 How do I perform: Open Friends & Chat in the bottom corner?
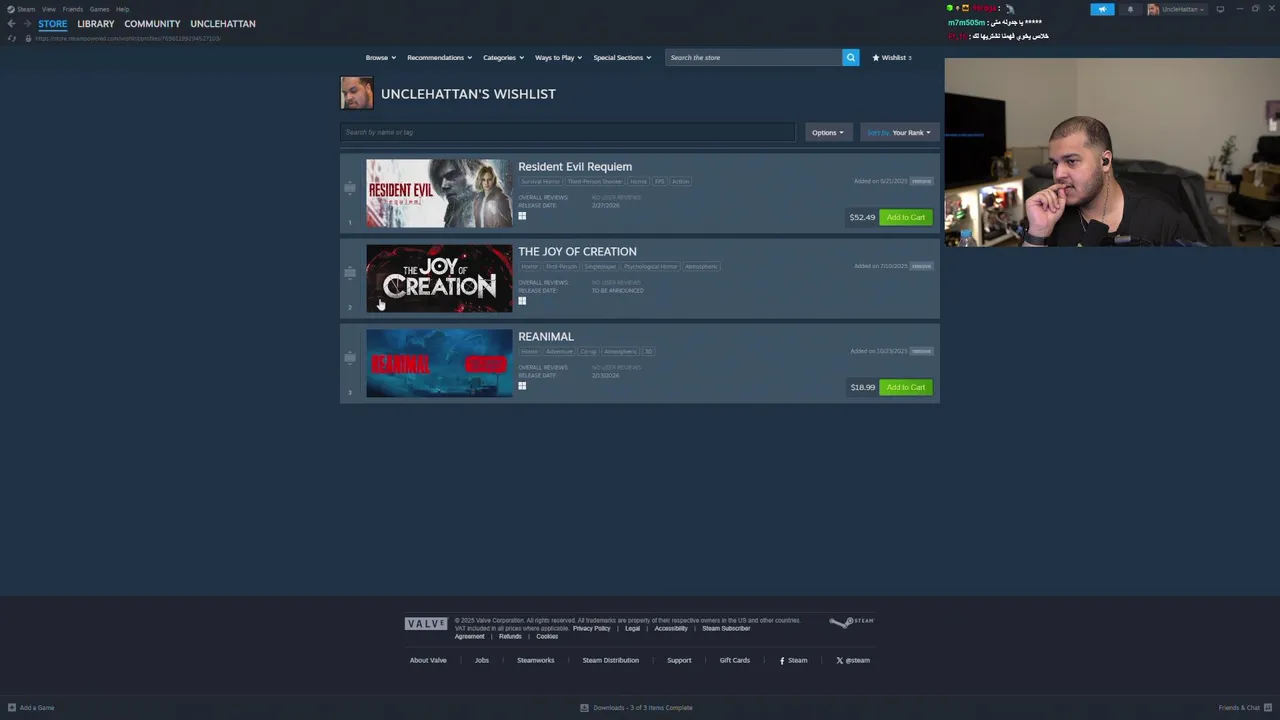(x=1244, y=708)
